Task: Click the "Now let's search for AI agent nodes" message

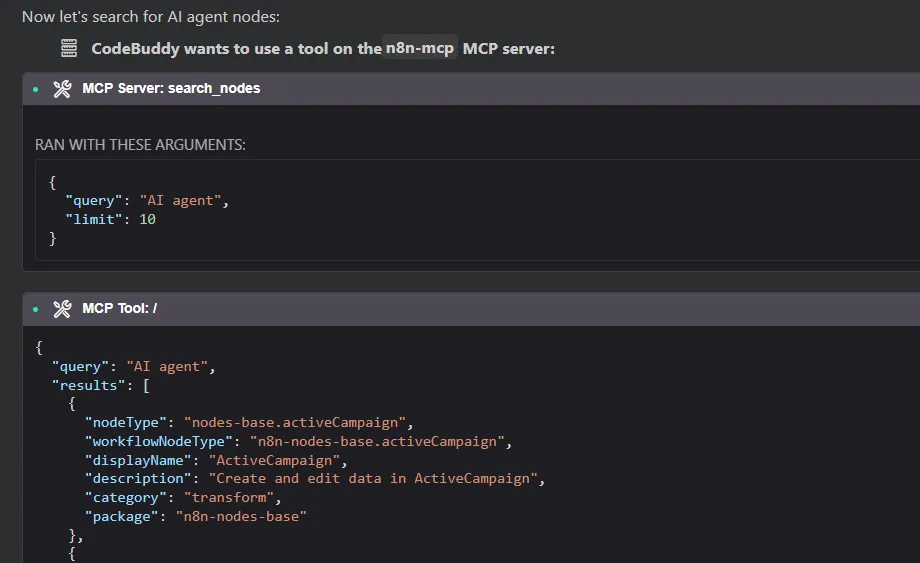Action: (x=150, y=17)
